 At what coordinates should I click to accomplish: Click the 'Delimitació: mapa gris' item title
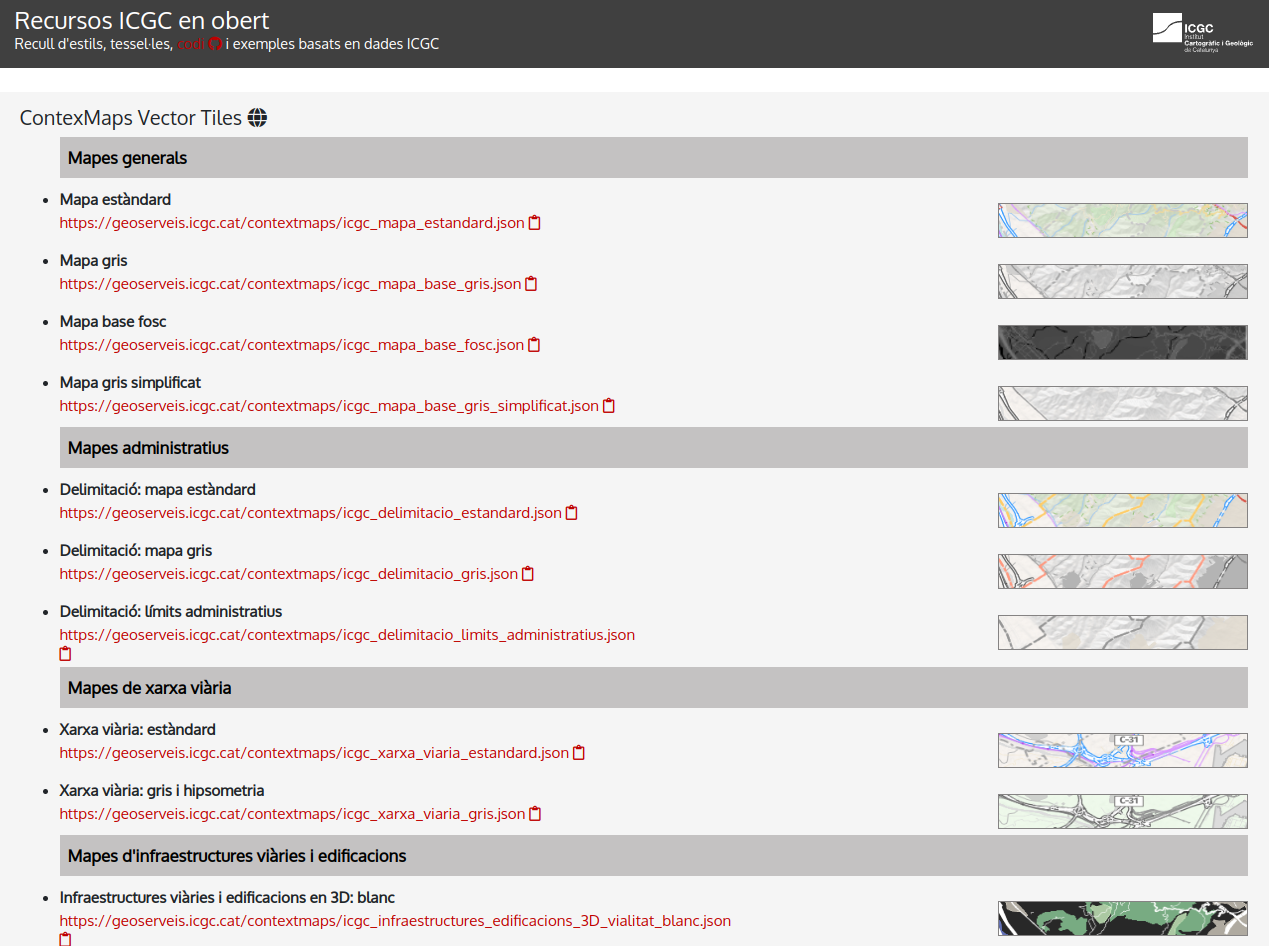click(x=136, y=551)
